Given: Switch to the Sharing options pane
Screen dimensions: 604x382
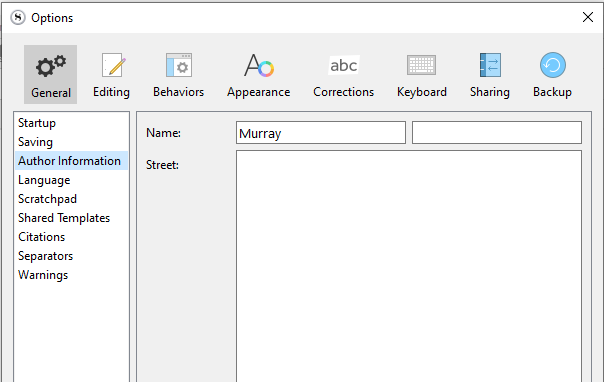Looking at the screenshot, I should click(x=490, y=74).
